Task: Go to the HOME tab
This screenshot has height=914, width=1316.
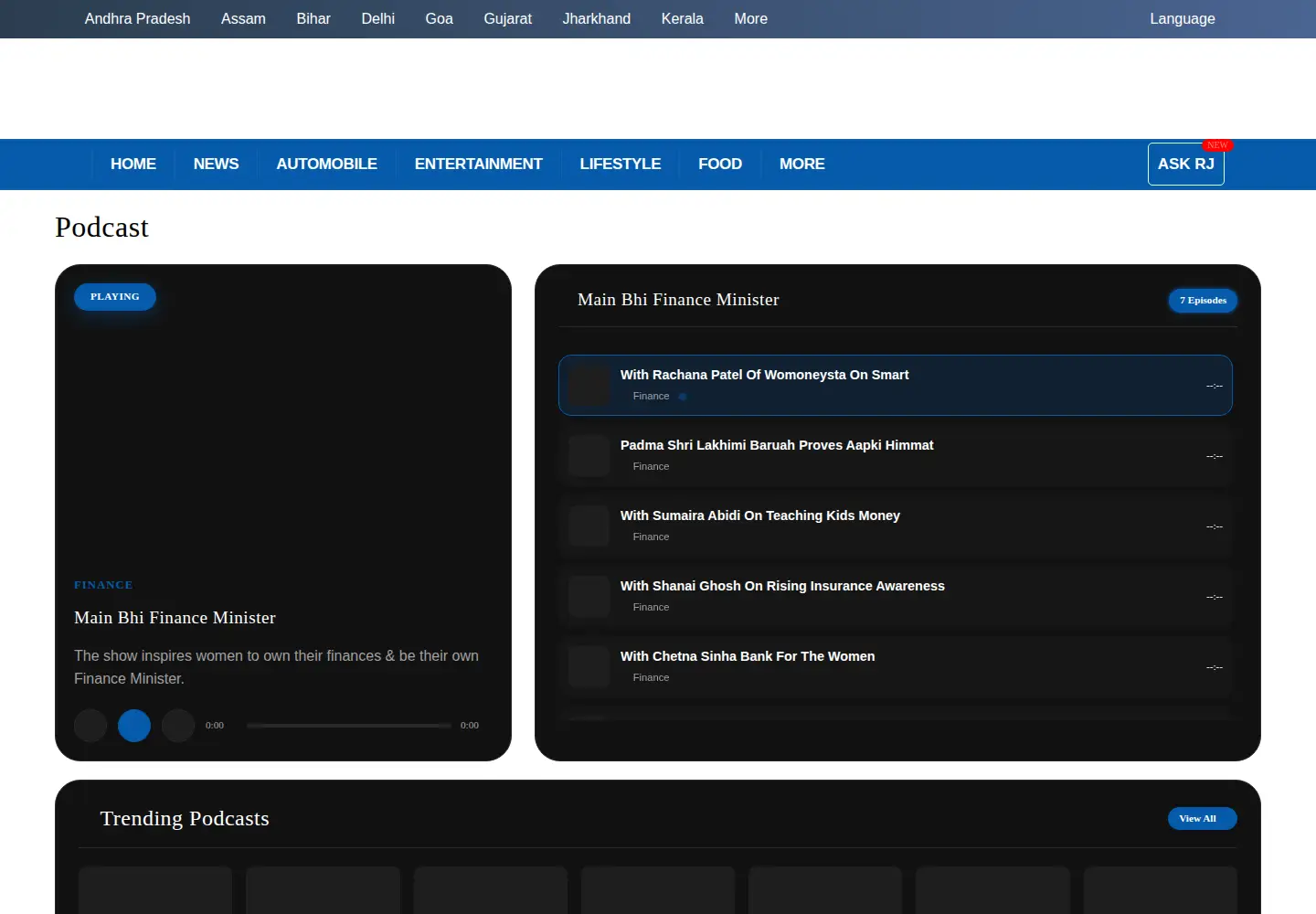Action: [x=133, y=164]
